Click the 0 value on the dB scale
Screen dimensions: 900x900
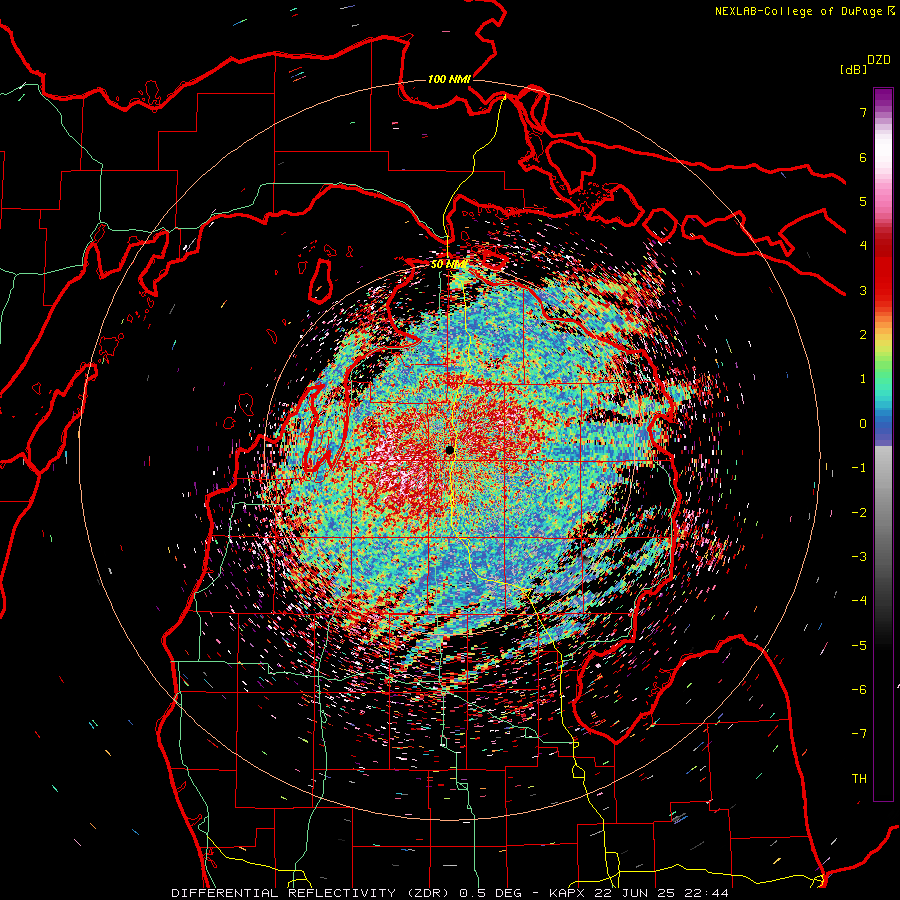tap(863, 424)
